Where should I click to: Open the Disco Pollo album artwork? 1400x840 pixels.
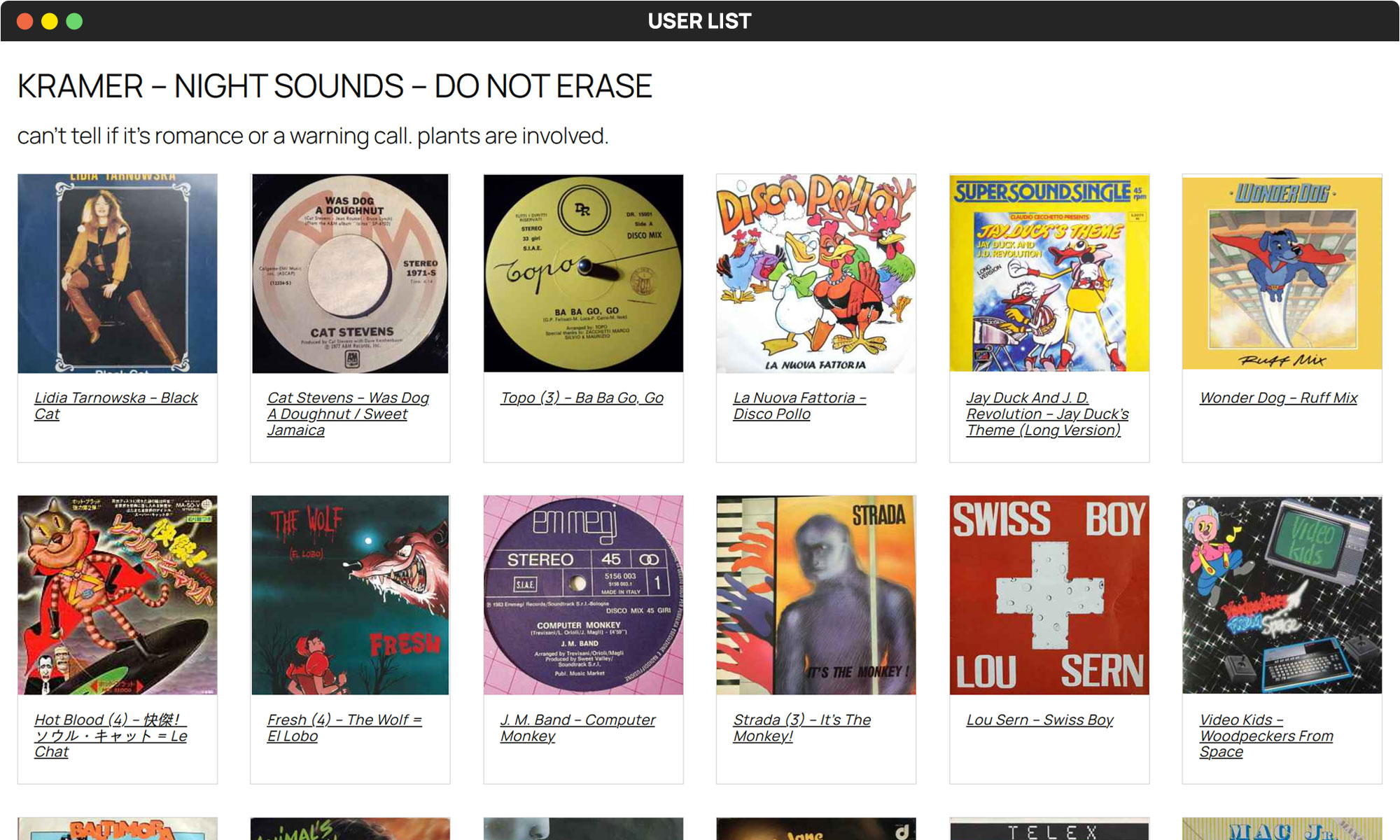click(x=816, y=274)
